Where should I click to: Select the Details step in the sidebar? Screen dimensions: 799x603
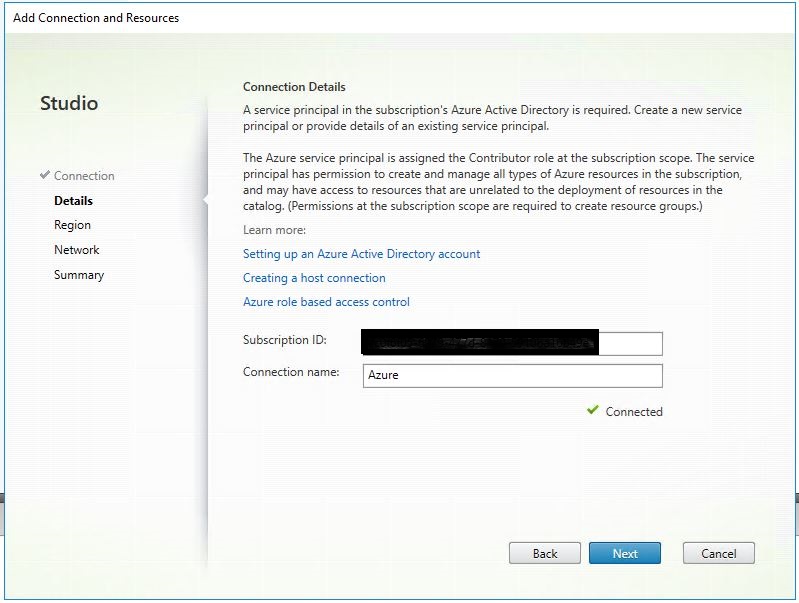pos(73,201)
